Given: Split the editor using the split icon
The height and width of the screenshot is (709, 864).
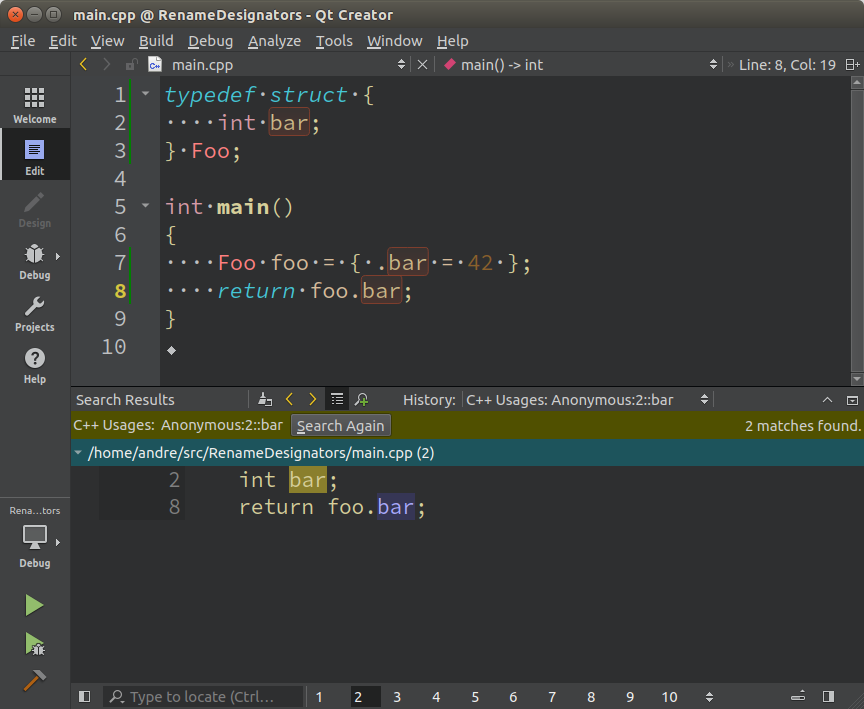Looking at the screenshot, I should (x=852, y=64).
